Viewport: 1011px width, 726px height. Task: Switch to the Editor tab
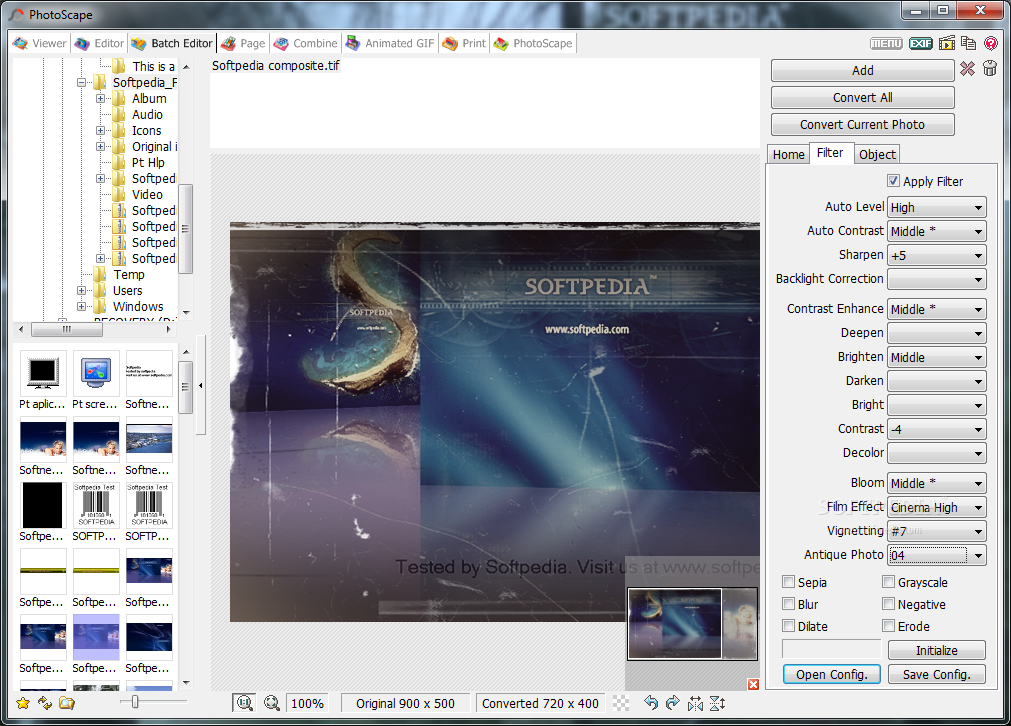99,43
